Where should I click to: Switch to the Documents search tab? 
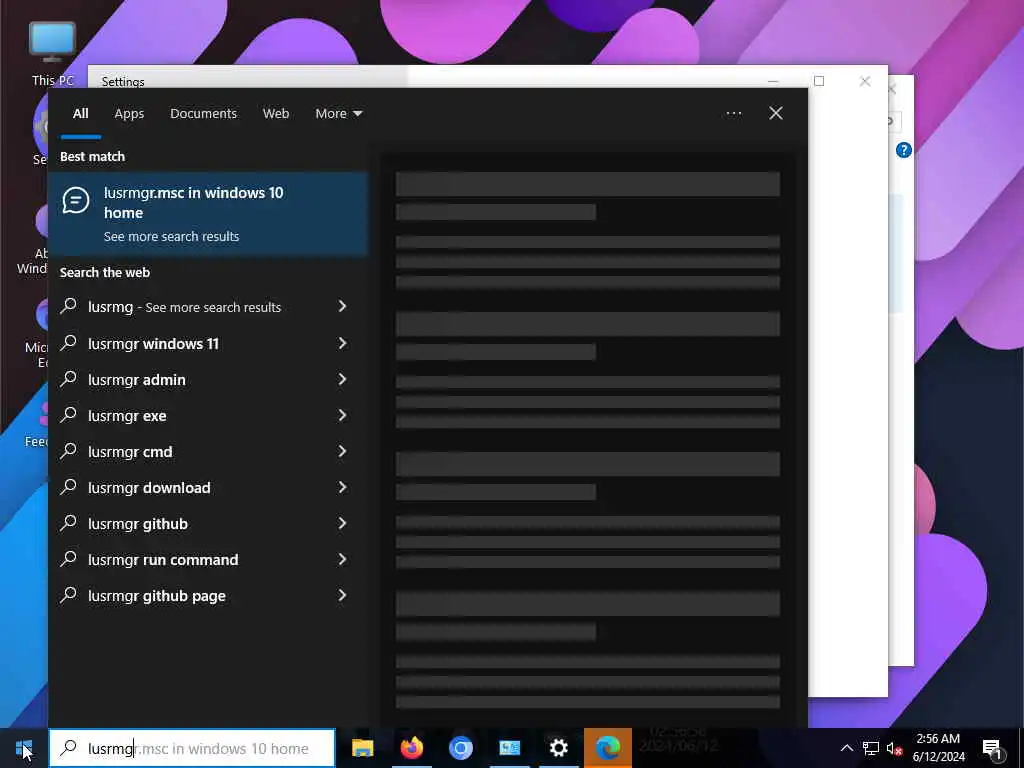203,114
